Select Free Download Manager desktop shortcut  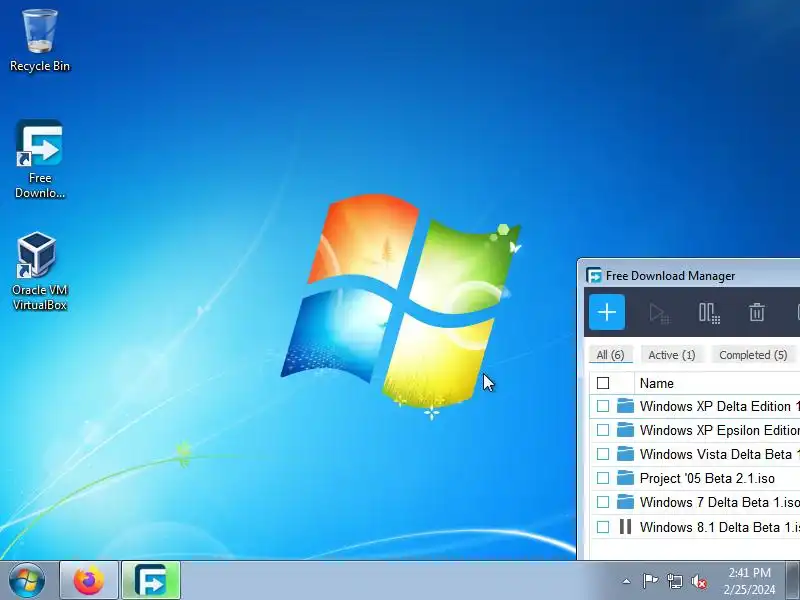coord(40,159)
